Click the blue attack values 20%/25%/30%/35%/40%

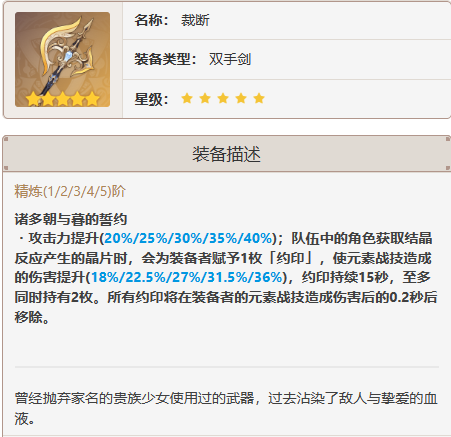(x=188, y=238)
